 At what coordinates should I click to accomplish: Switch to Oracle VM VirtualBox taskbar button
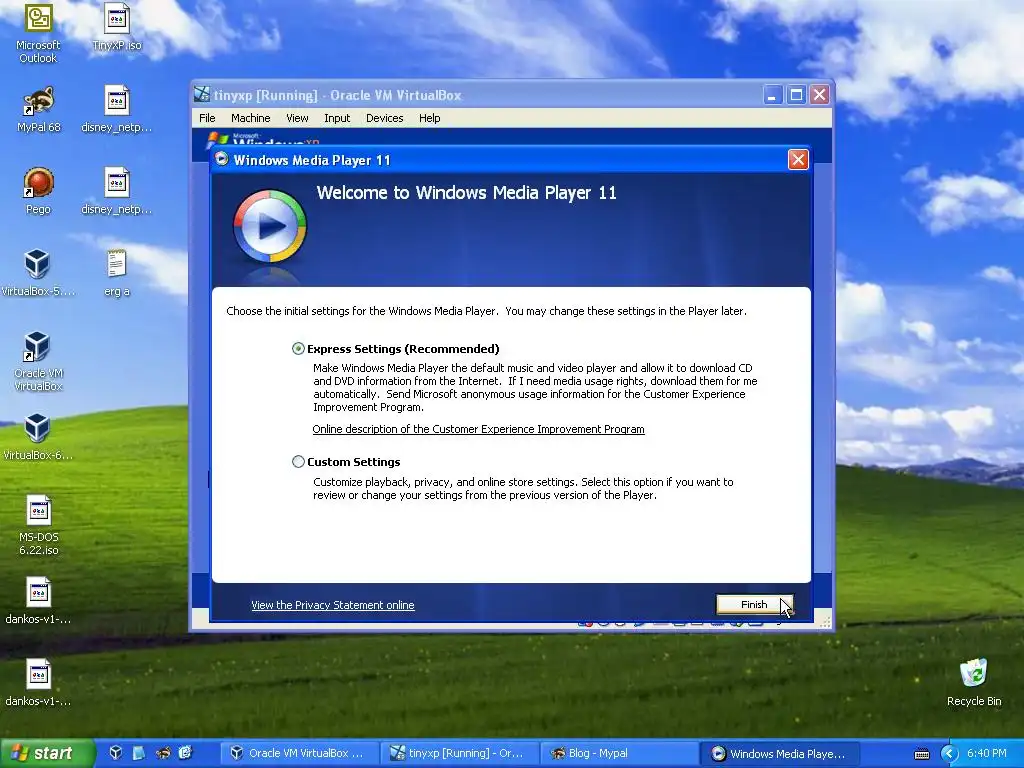[299, 754]
